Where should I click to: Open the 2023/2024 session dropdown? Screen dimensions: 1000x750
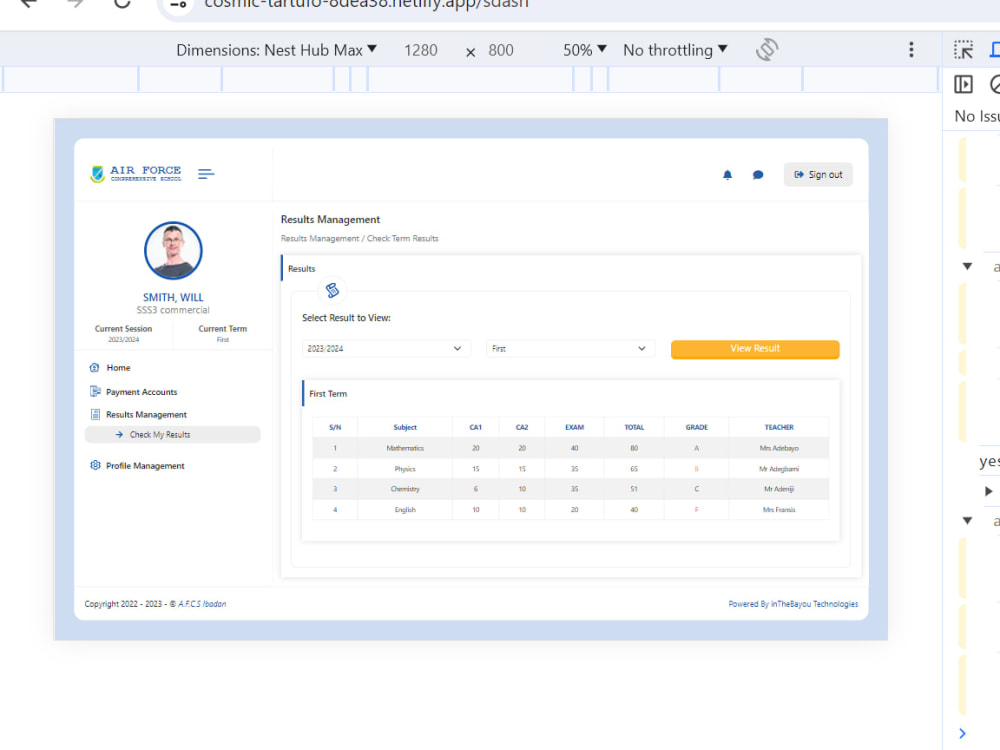386,349
